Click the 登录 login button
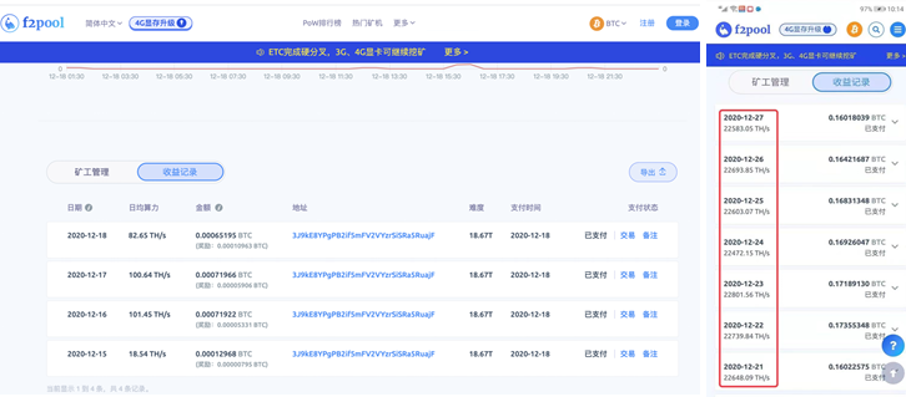This screenshot has width=906, height=397. click(682, 23)
